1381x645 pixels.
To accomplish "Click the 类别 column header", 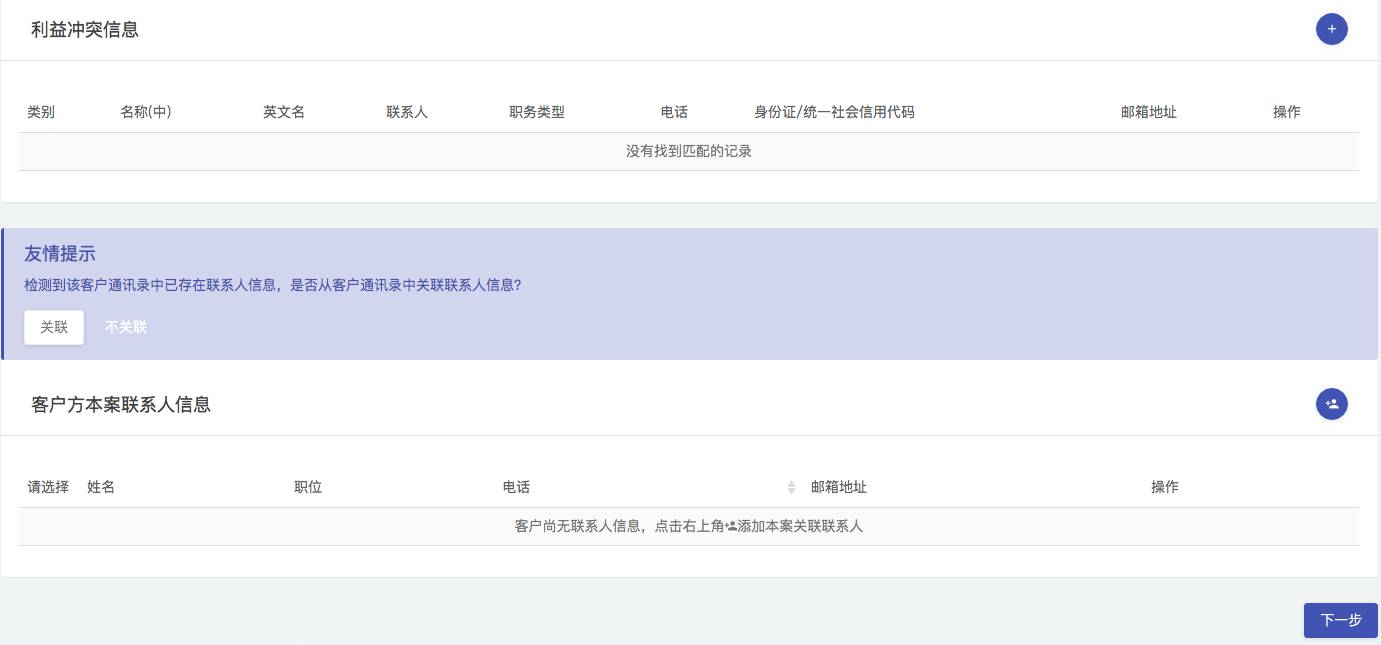I will click(41, 112).
